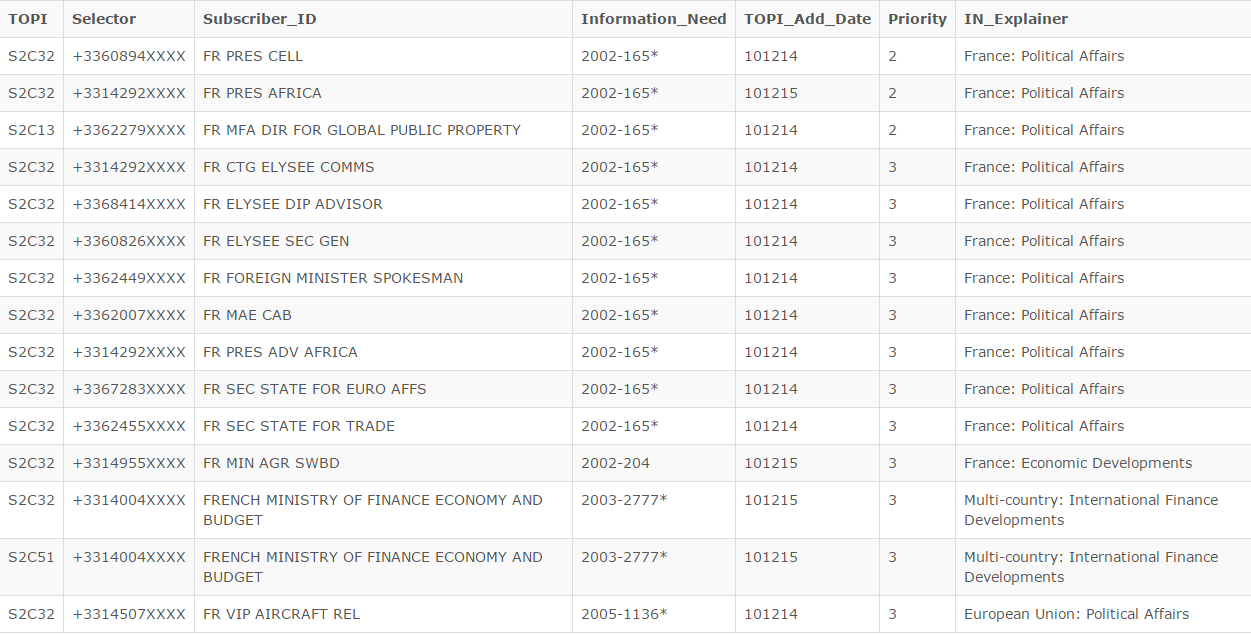Select the S2C13 TOPI cell
Screen dimensions: 1251x634
(x=32, y=130)
